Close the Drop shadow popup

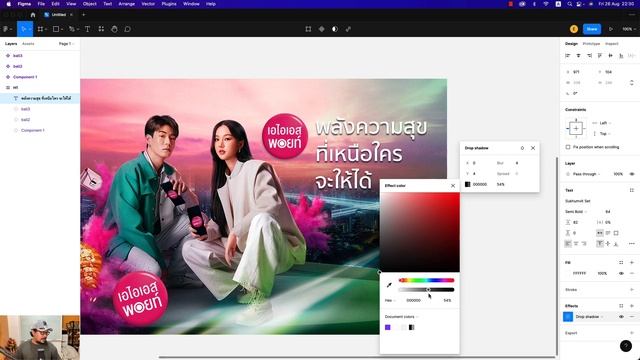pyautogui.click(x=533, y=148)
